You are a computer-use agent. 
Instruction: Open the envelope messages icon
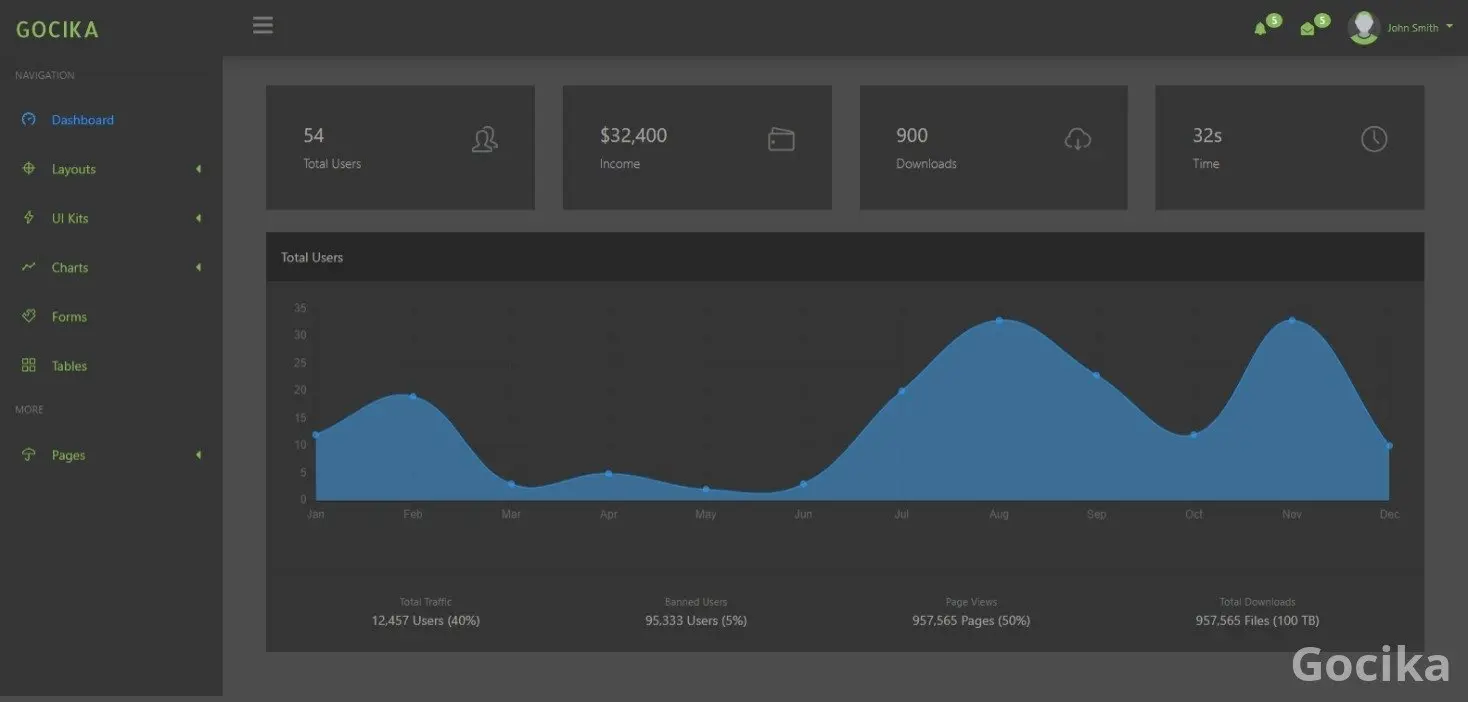click(1307, 29)
